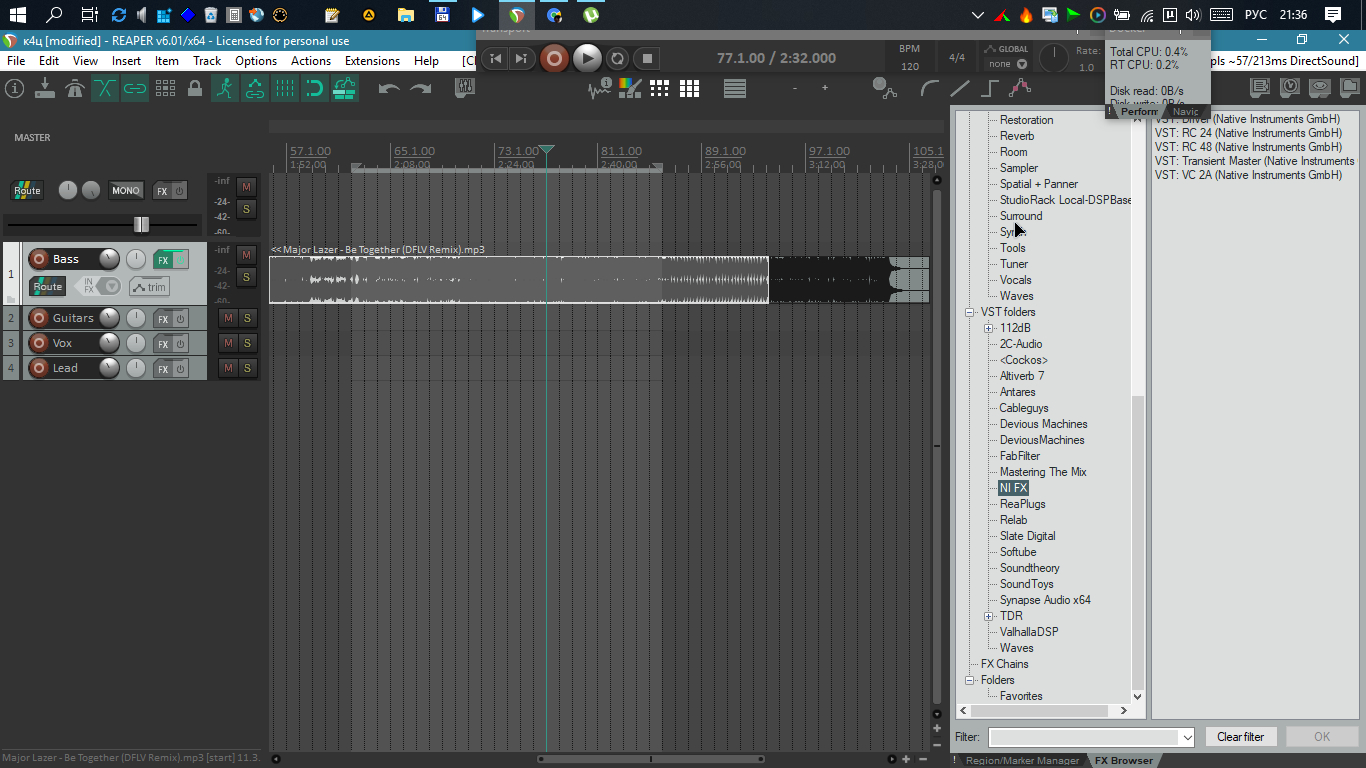The width and height of the screenshot is (1366, 768).
Task: Open the Extensions menu
Action: (x=372, y=61)
